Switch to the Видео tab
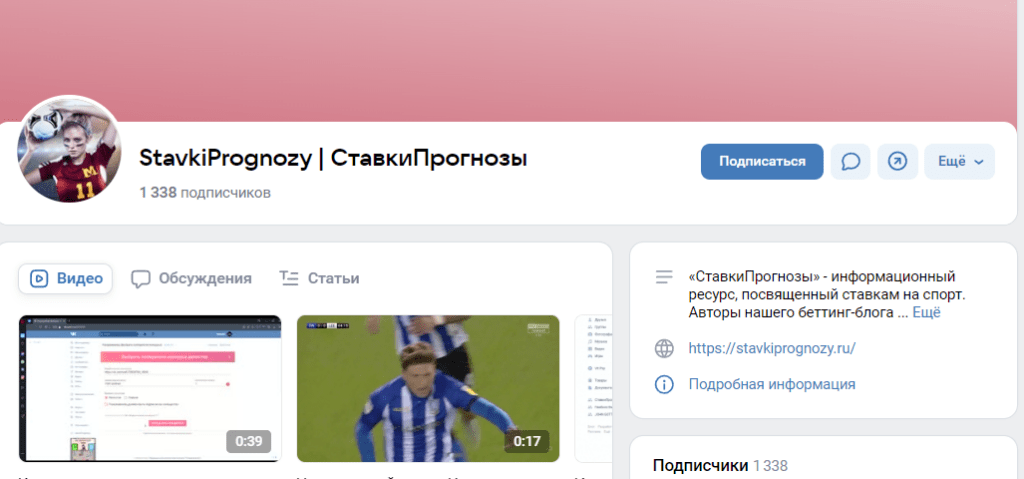The width and height of the screenshot is (1024, 479). pos(65,278)
